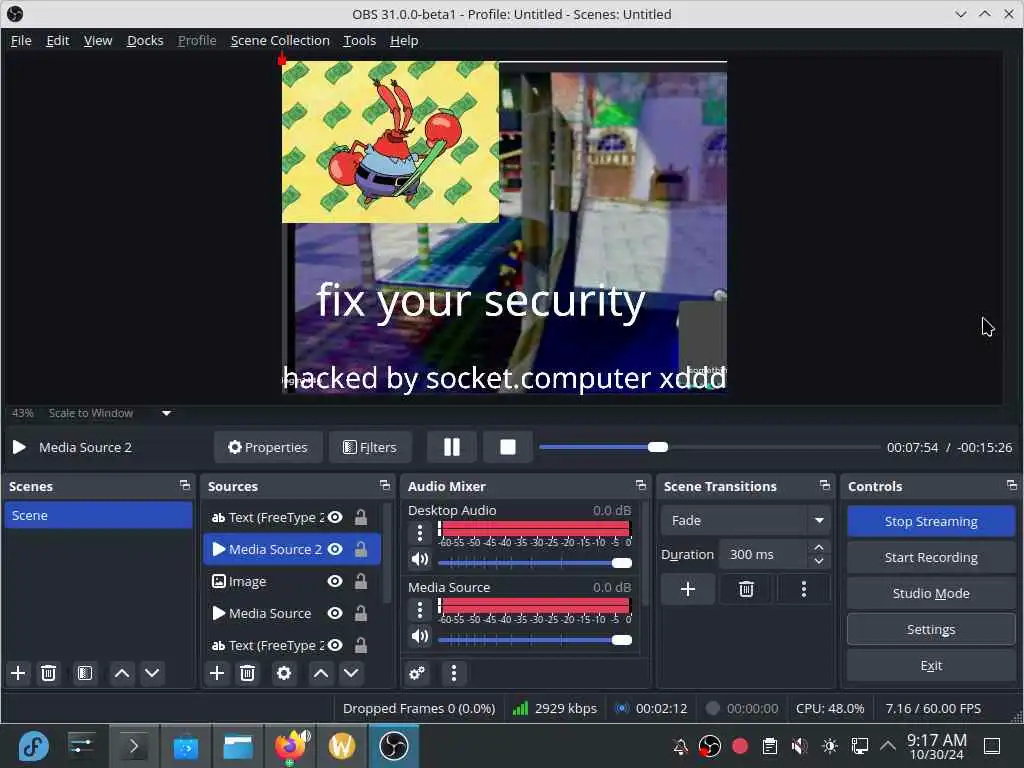Screen dimensions: 1024x768
Task: Decrease transition duration with down arrow
Action: (x=819, y=562)
